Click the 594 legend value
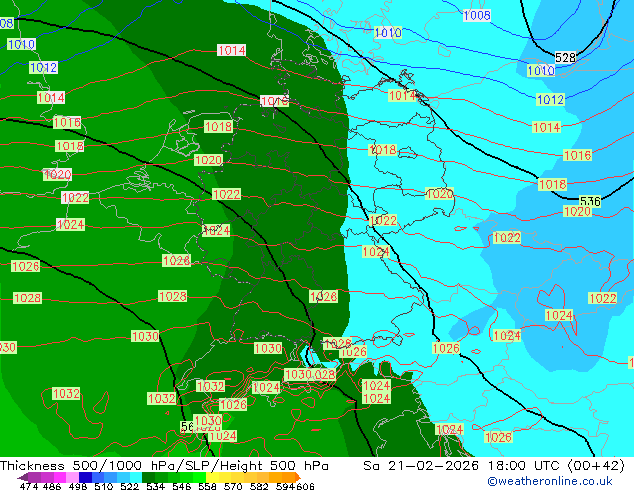 [285, 486]
